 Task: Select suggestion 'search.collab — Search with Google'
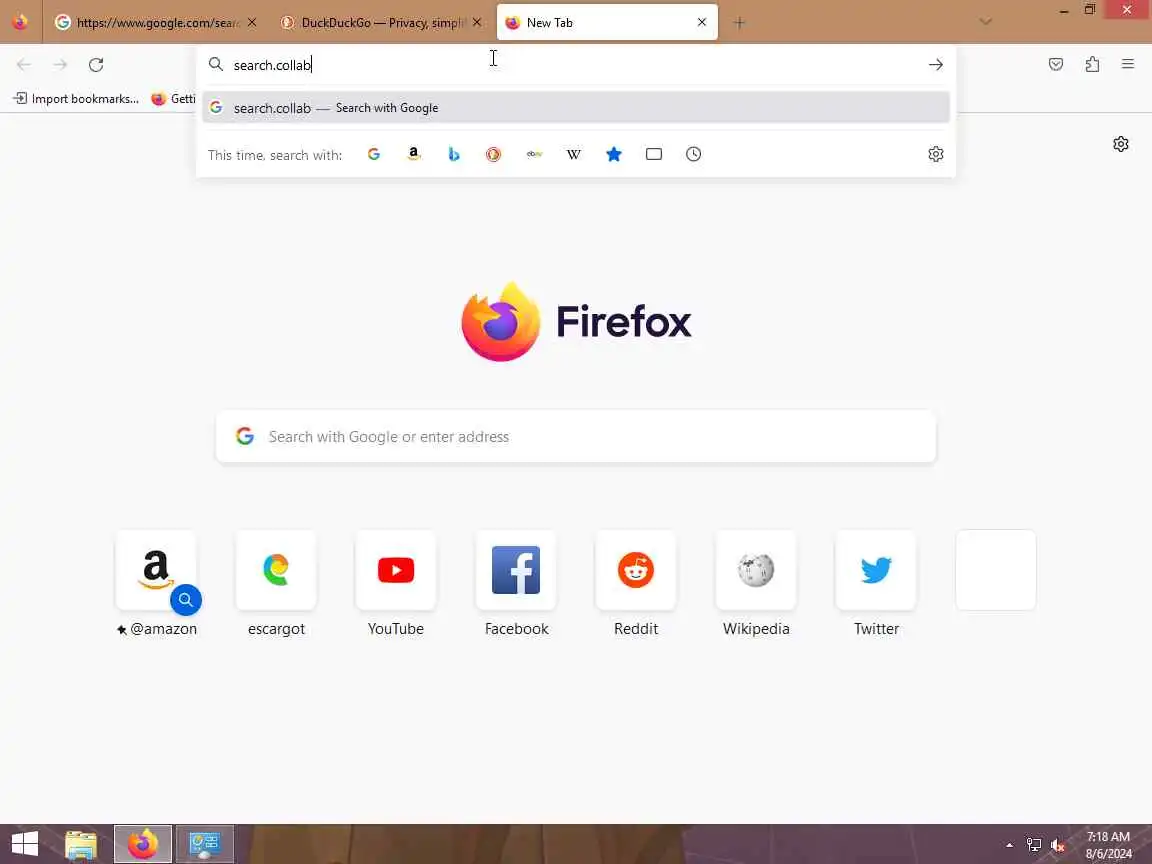(576, 108)
